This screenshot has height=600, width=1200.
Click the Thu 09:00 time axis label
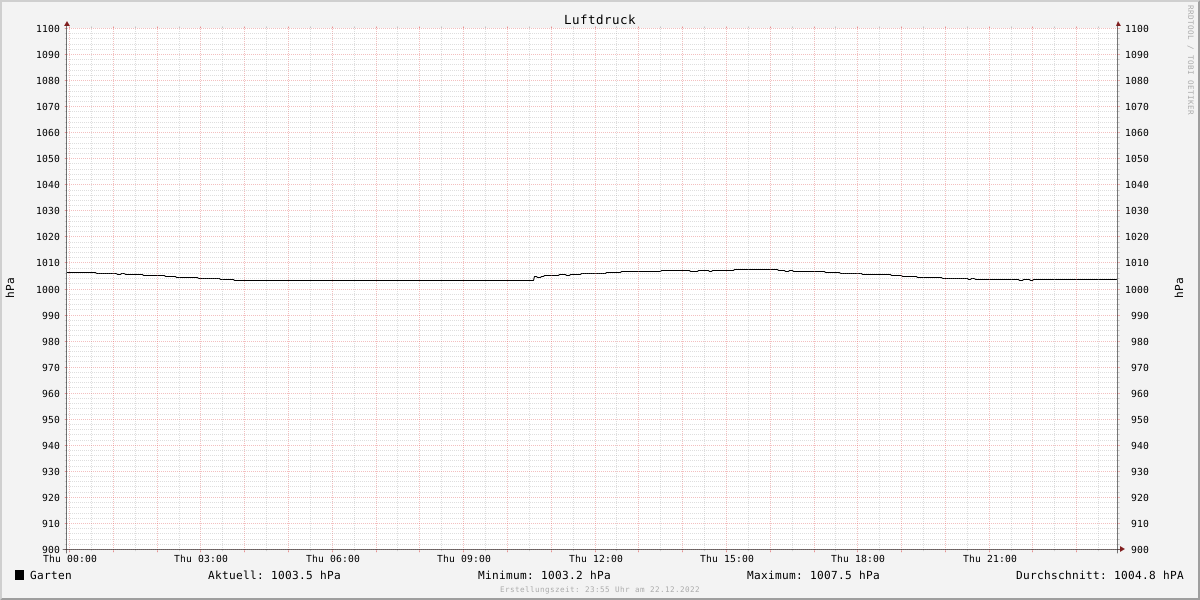(x=464, y=559)
